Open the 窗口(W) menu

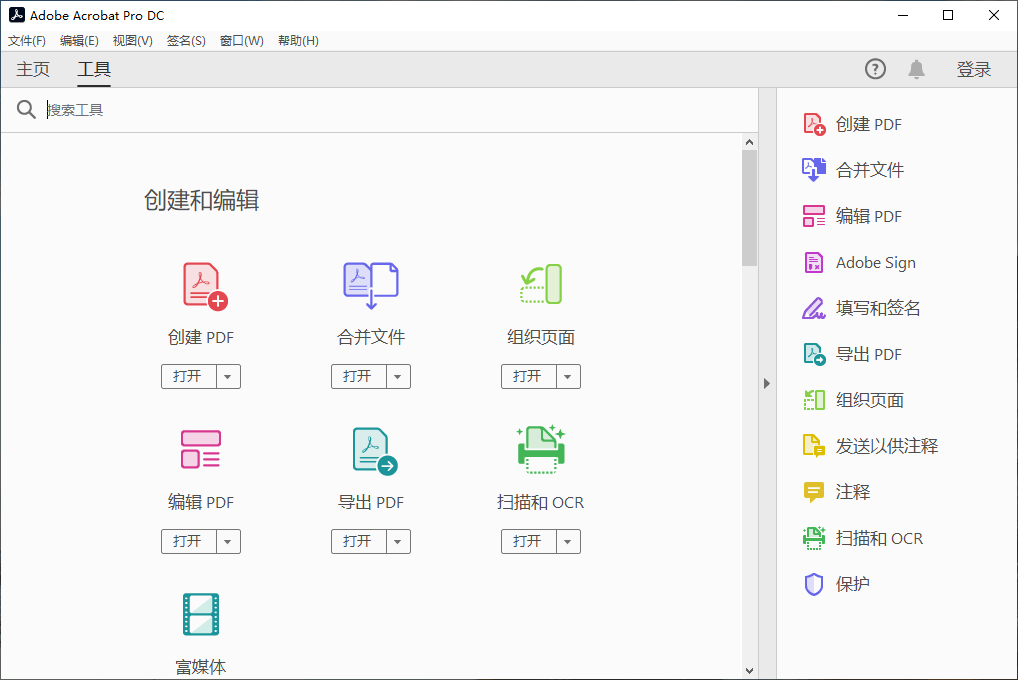pos(242,41)
